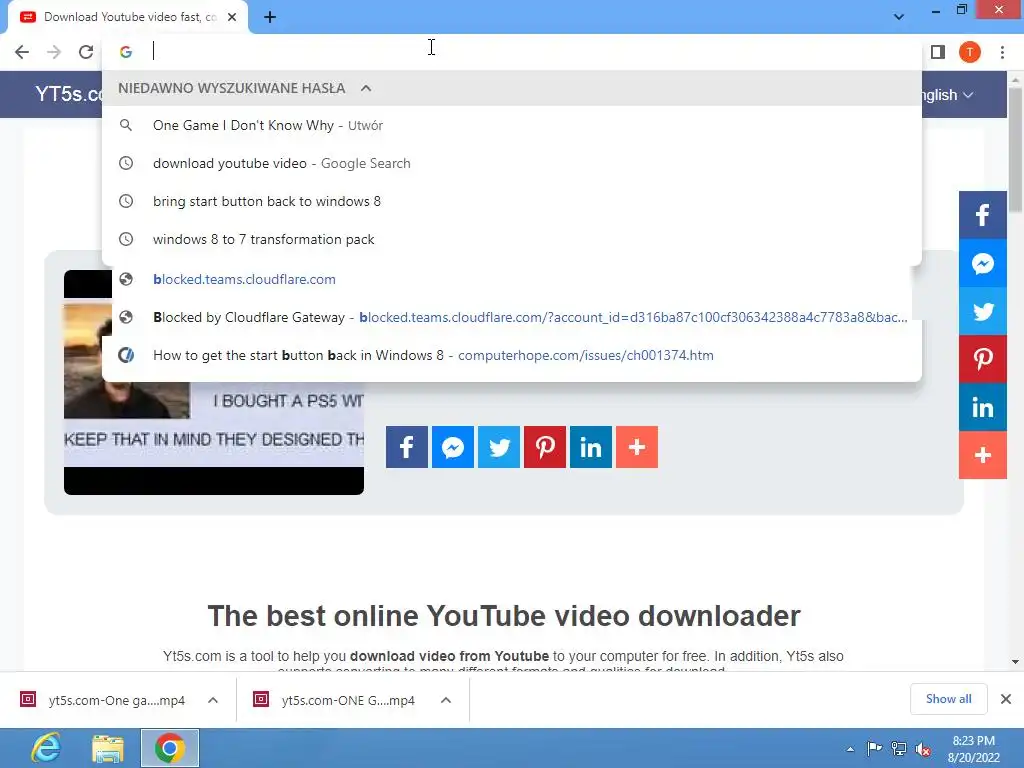Screen dimensions: 1024x768
Task: Click Pinterest icon under the video
Action: (545, 447)
